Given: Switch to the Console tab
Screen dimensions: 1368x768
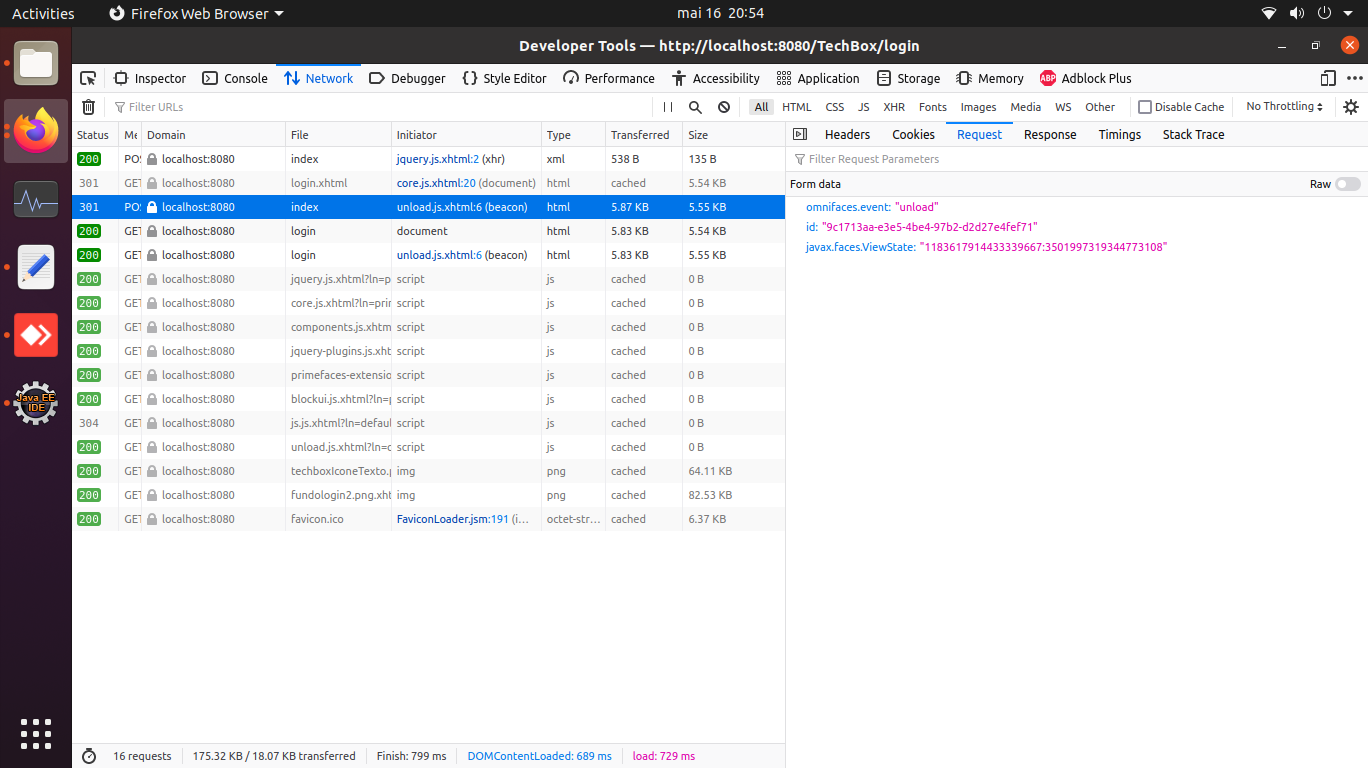Looking at the screenshot, I should (235, 78).
